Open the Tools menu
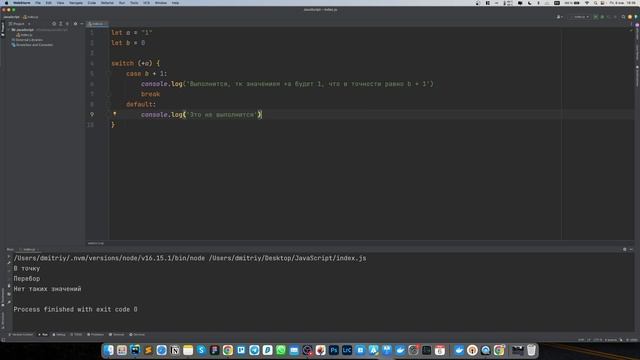The height and width of the screenshot is (360, 640). (x=134, y=3)
